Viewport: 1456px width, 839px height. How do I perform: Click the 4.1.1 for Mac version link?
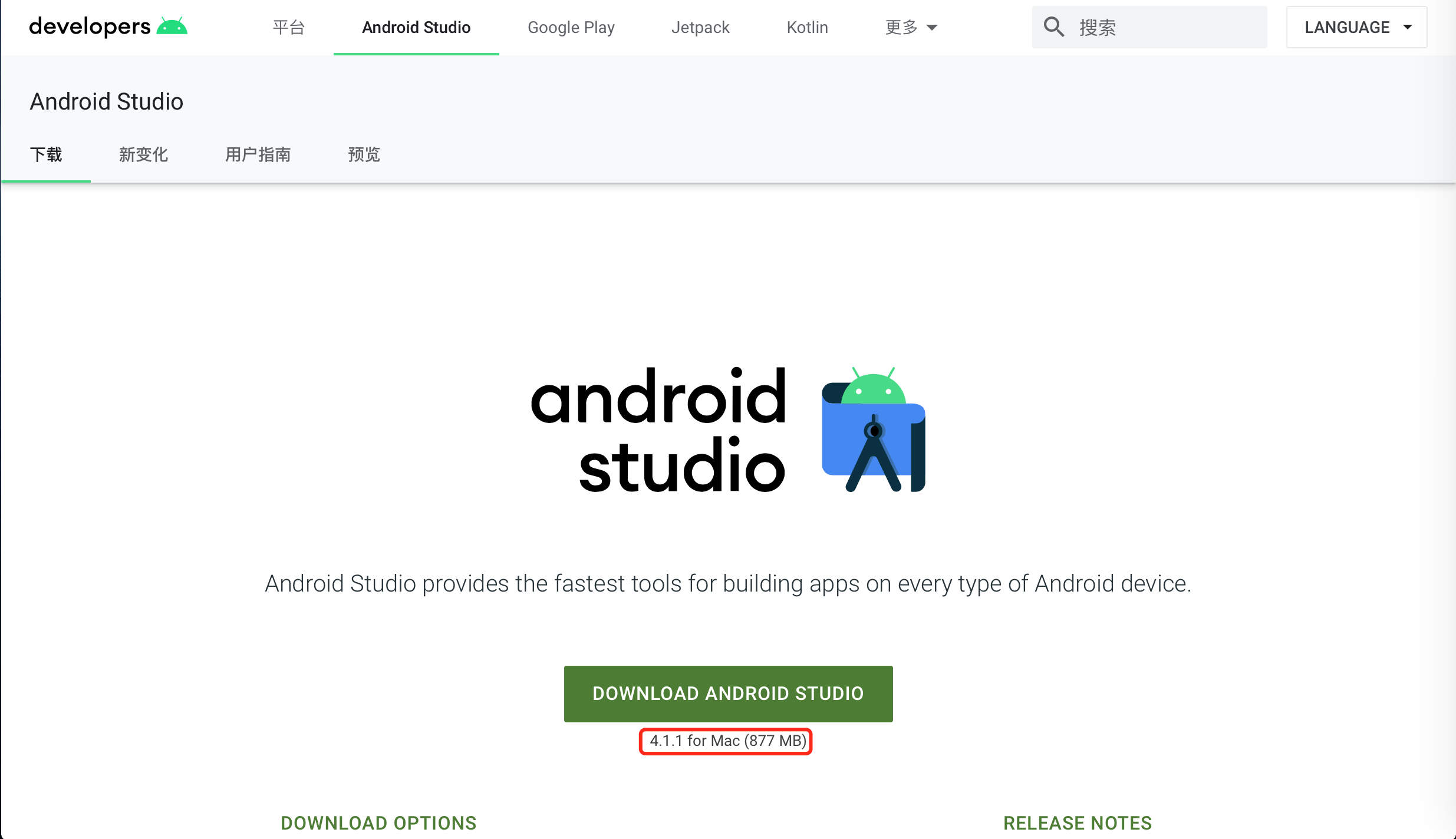point(727,740)
